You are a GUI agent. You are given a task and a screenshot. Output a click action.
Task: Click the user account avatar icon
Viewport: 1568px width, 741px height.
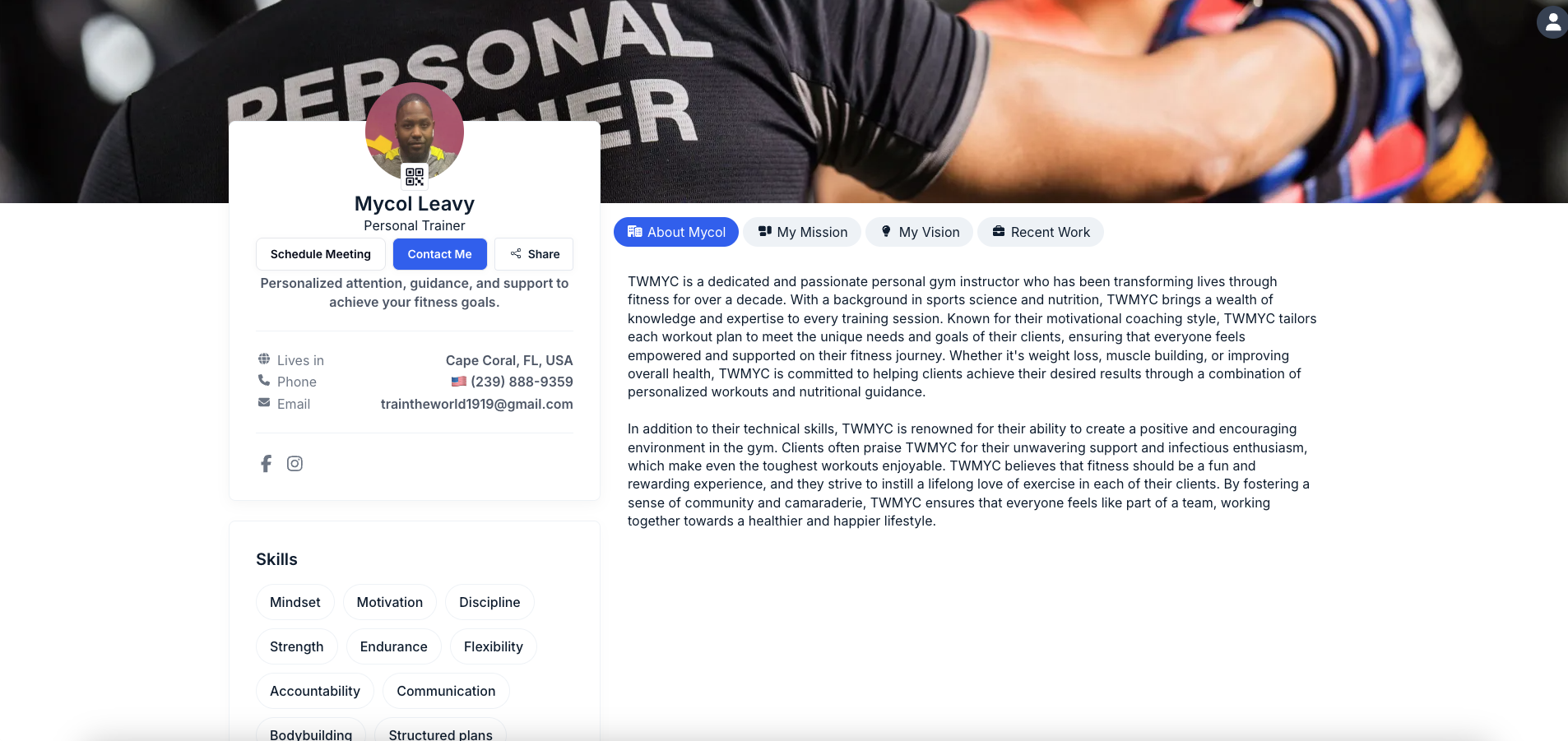[1552, 22]
